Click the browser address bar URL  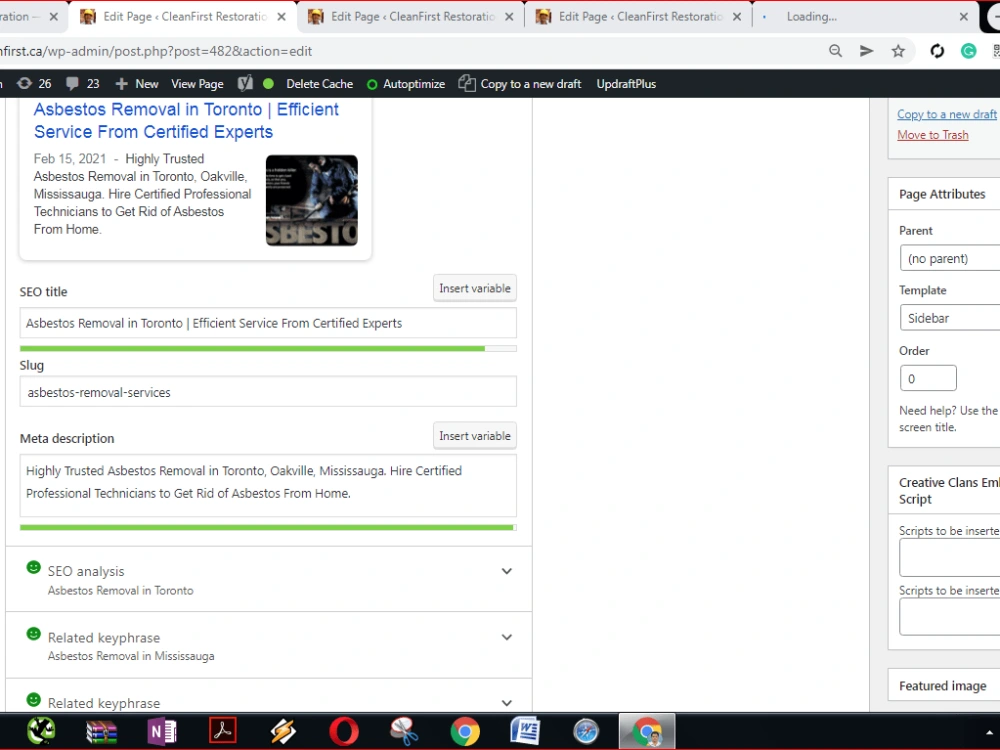(x=156, y=51)
